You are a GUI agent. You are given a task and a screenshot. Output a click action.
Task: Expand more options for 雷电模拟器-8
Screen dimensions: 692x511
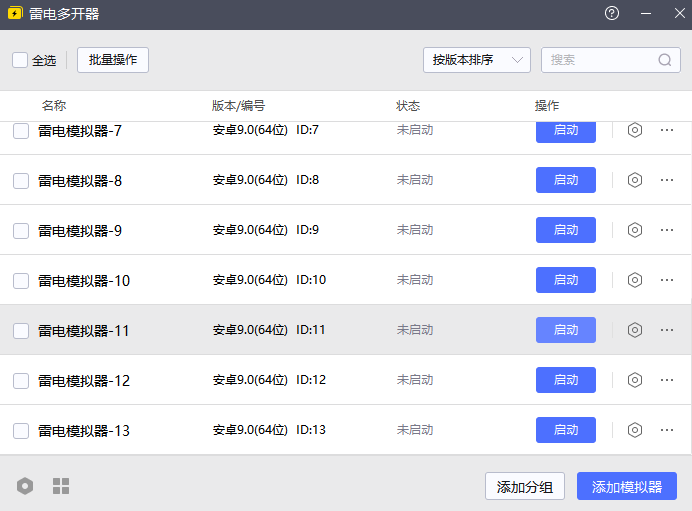pos(667,180)
